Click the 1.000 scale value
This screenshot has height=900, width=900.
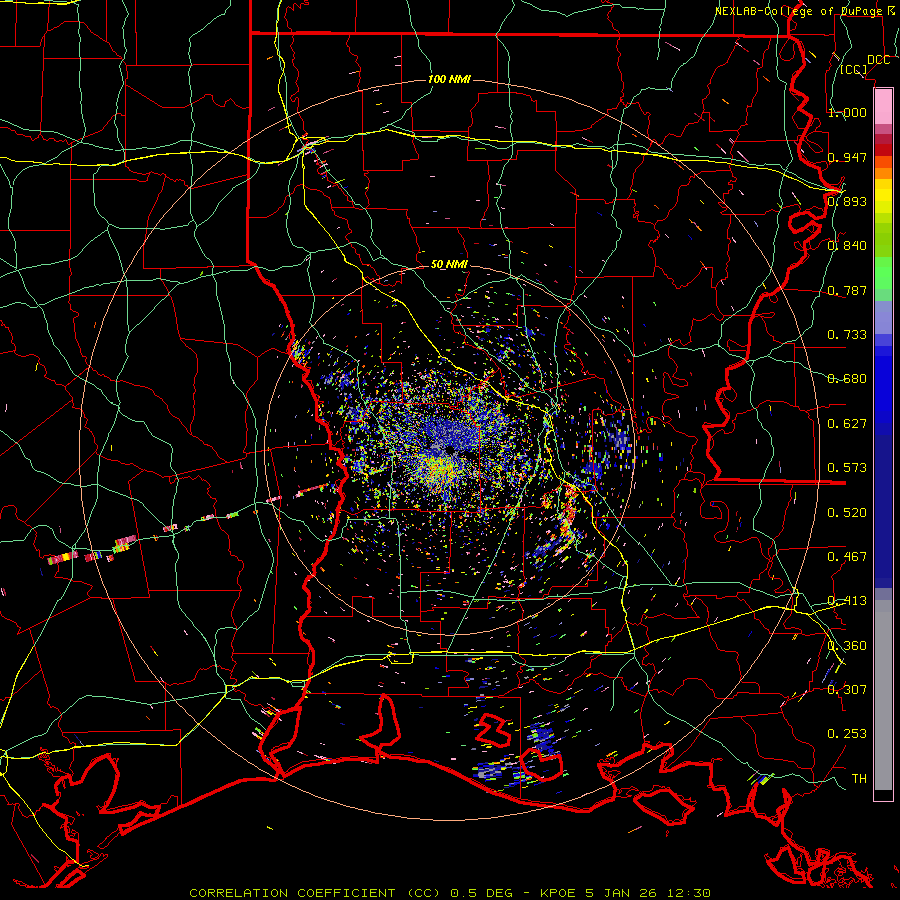coord(847,112)
